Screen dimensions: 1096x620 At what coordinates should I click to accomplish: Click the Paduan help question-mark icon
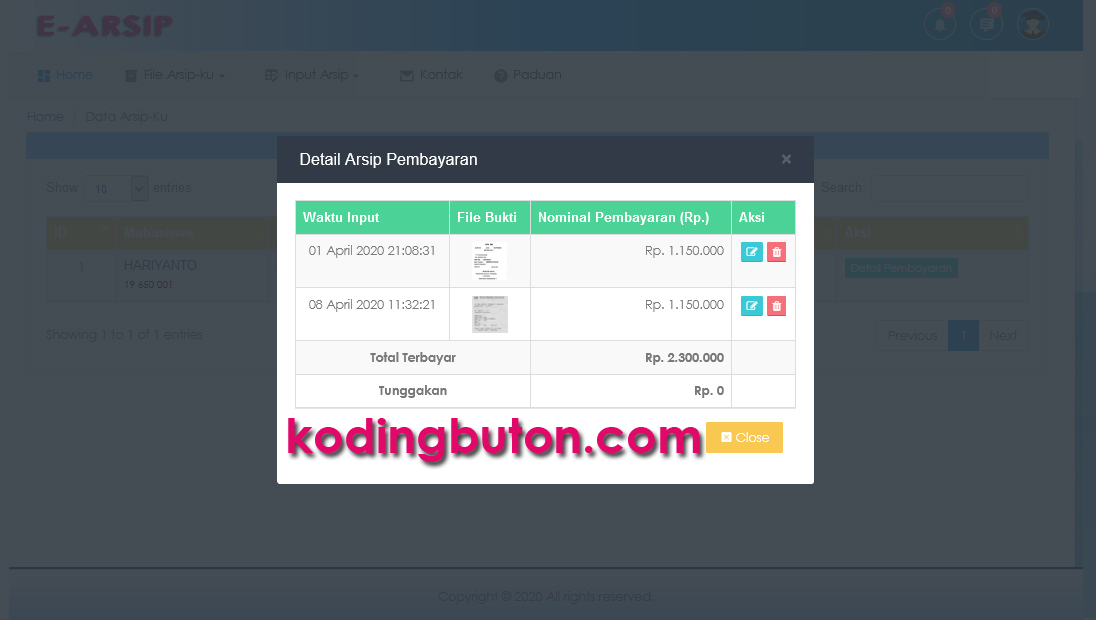tap(499, 74)
